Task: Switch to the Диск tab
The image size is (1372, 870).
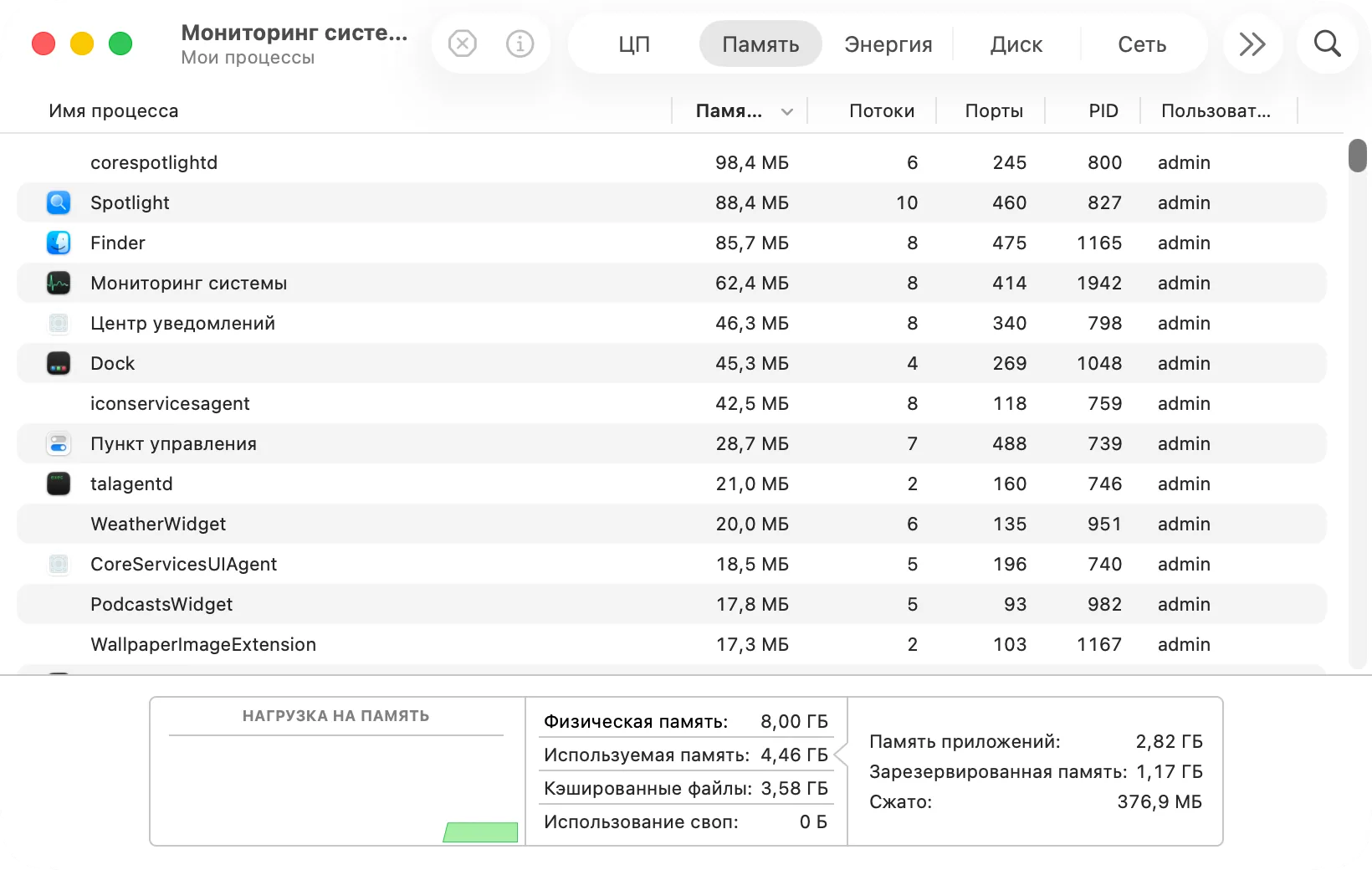Action: pyautogui.click(x=1016, y=44)
